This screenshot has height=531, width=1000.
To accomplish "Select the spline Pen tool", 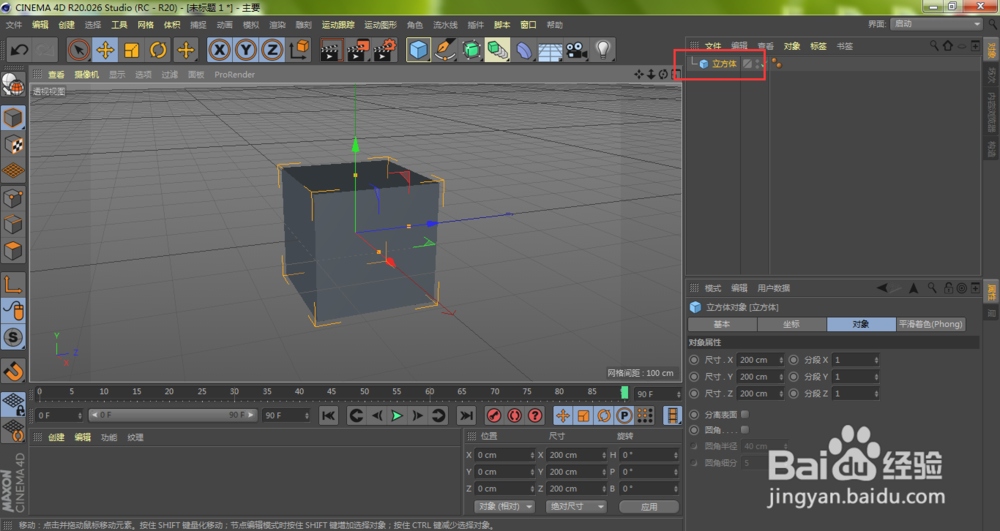I will coord(445,50).
